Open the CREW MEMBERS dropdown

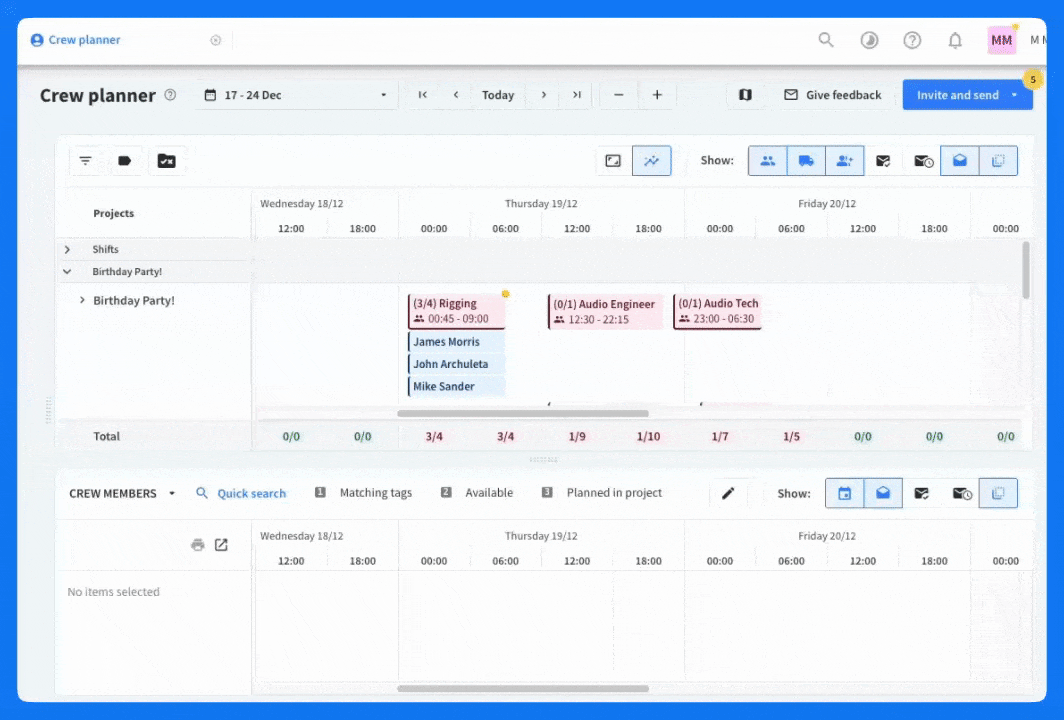122,493
